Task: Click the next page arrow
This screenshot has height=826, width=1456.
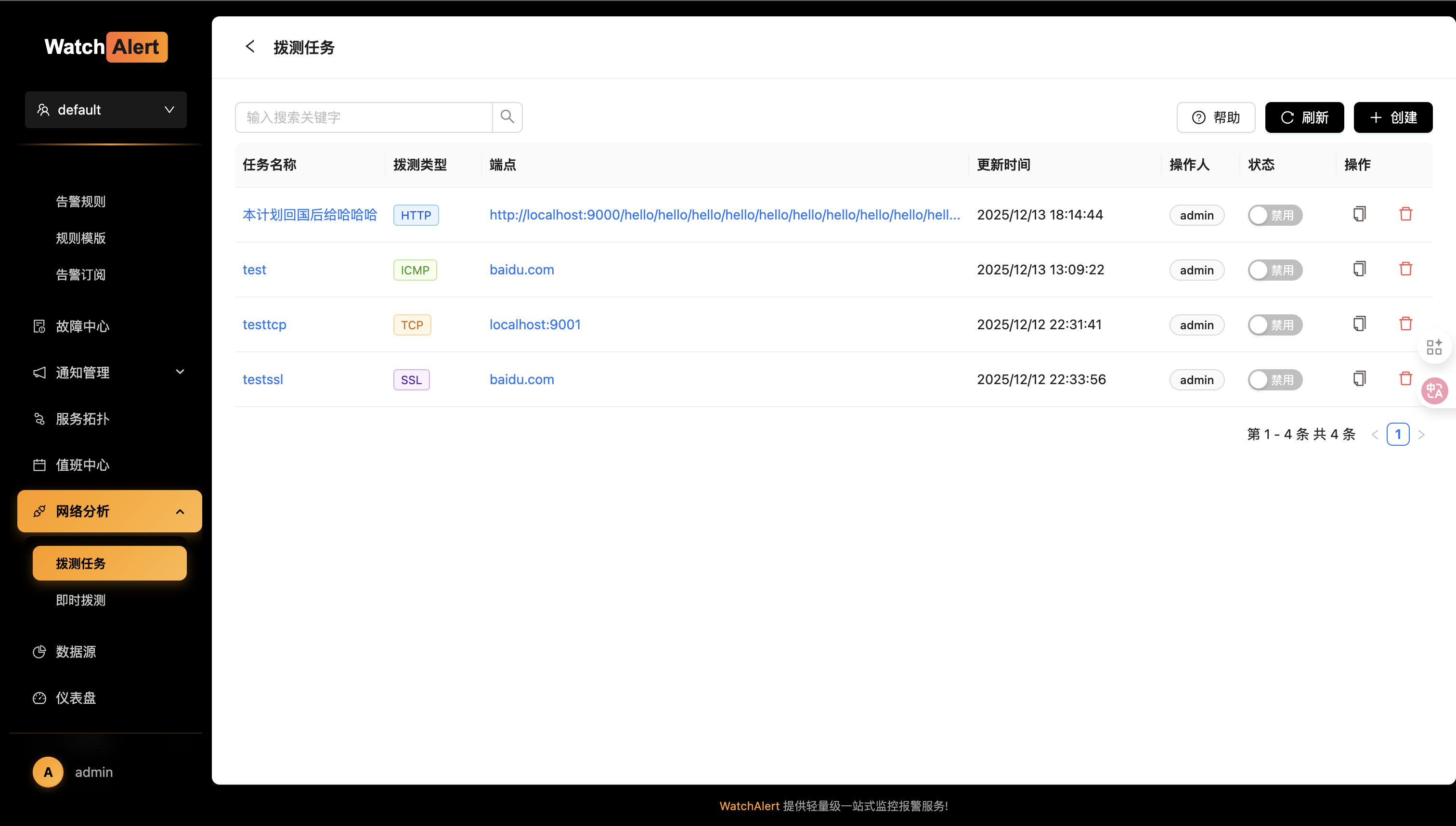Action: (1421, 435)
